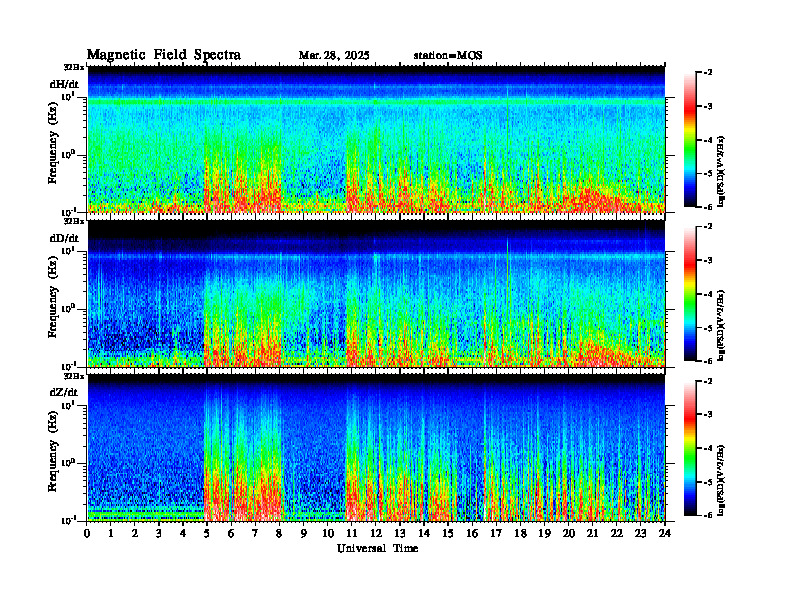Click the hour "11" time-axis tick label
This screenshot has height=612, width=792.
(x=352, y=534)
